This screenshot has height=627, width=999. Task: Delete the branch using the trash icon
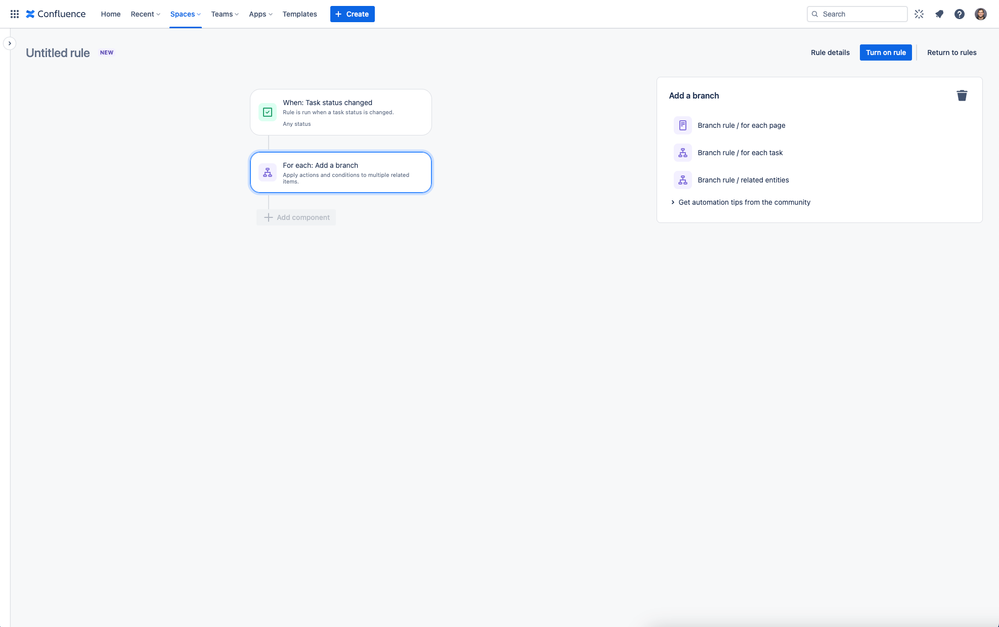(x=962, y=96)
